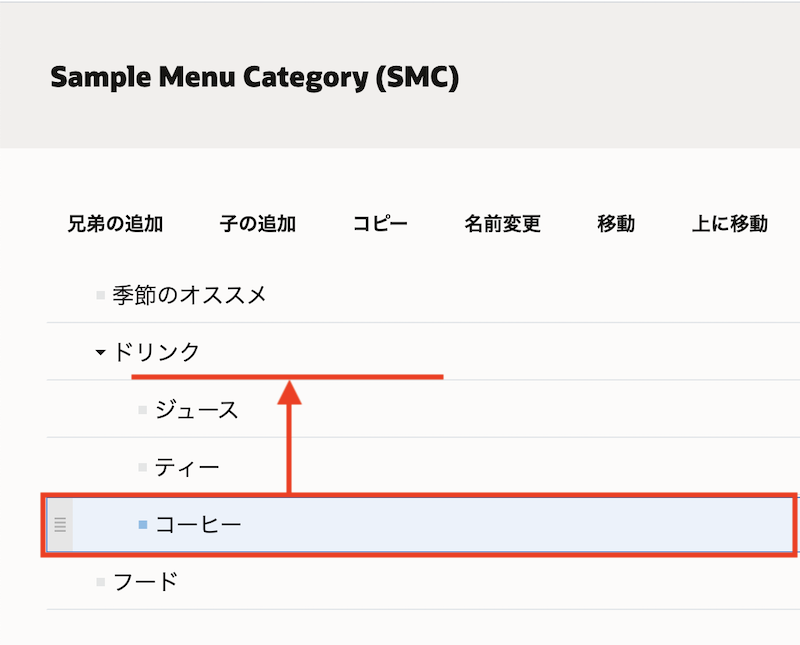
Task: Click the drag handle on the コーヒー row
Action: click(60, 524)
